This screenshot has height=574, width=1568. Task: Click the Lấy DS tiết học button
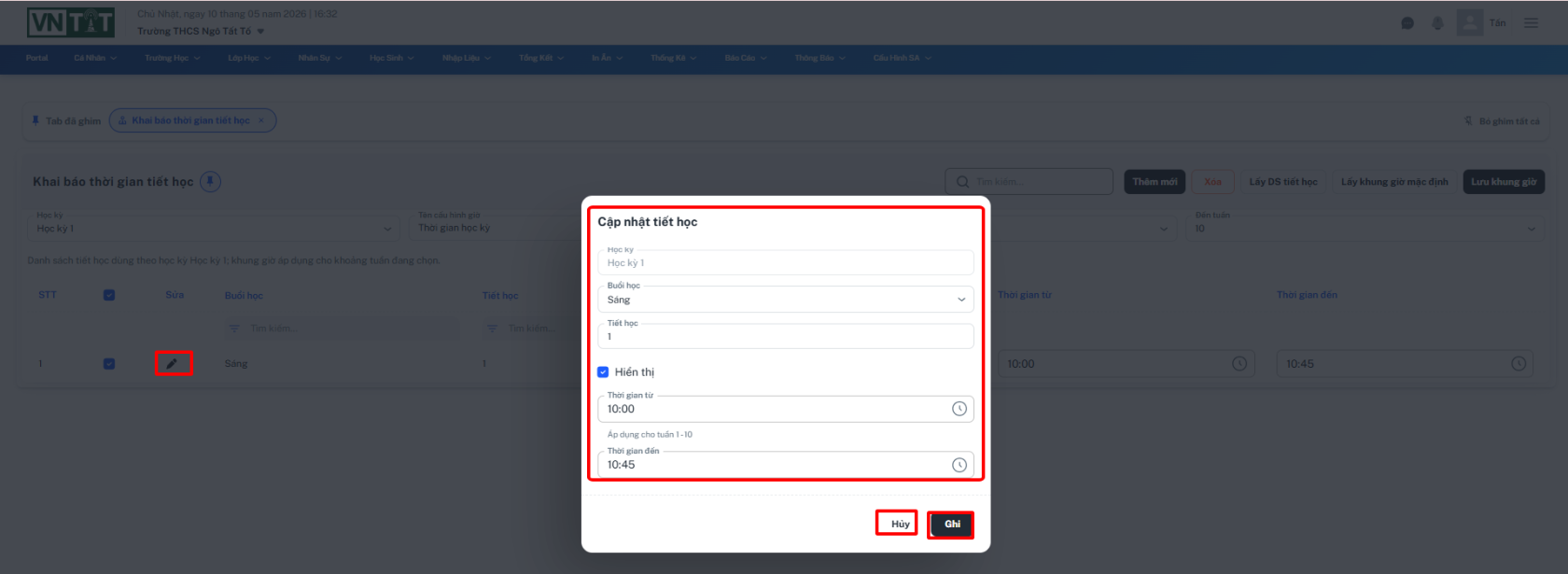click(1283, 182)
